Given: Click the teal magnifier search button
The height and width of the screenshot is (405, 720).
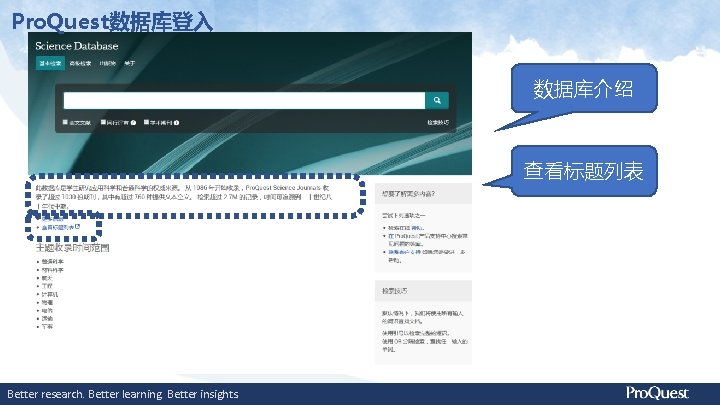Looking at the screenshot, I should point(437,100).
